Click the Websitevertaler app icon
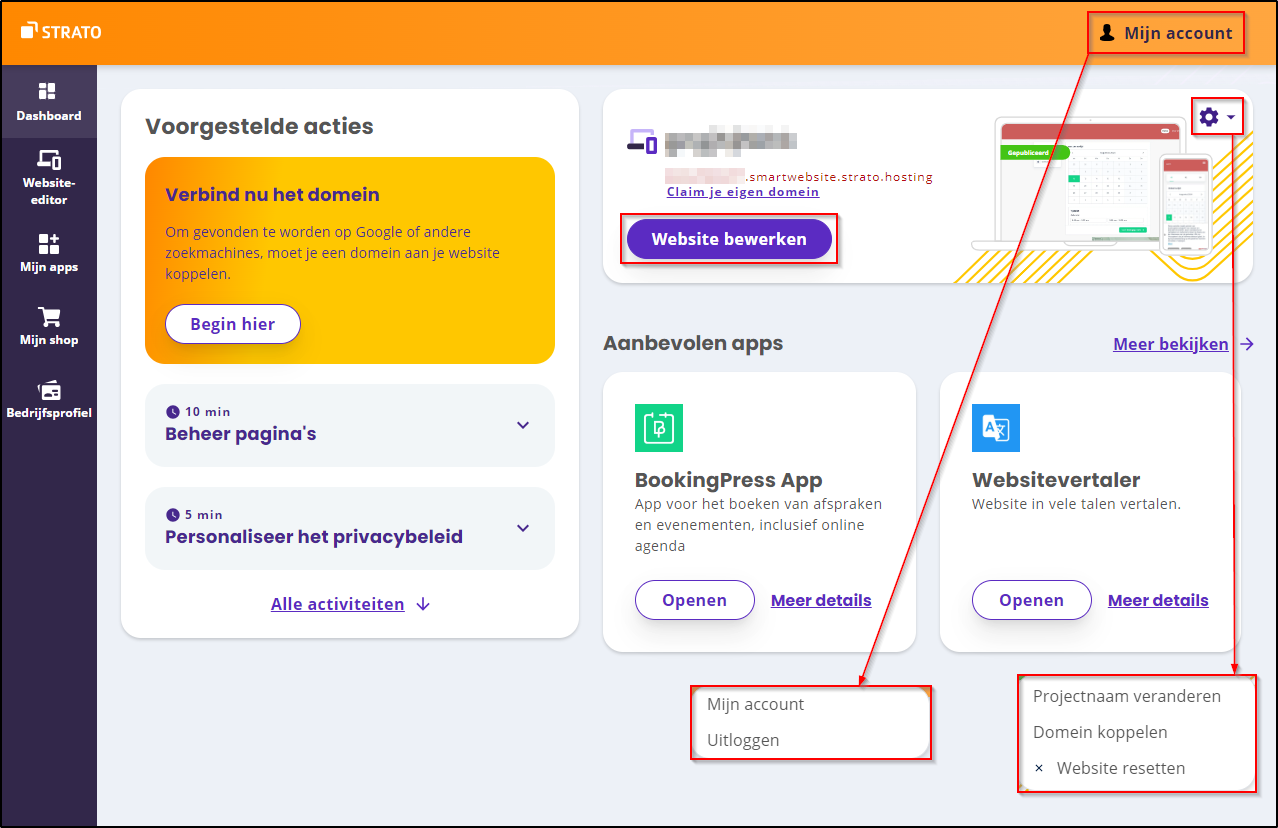This screenshot has width=1278, height=828. pos(995,428)
